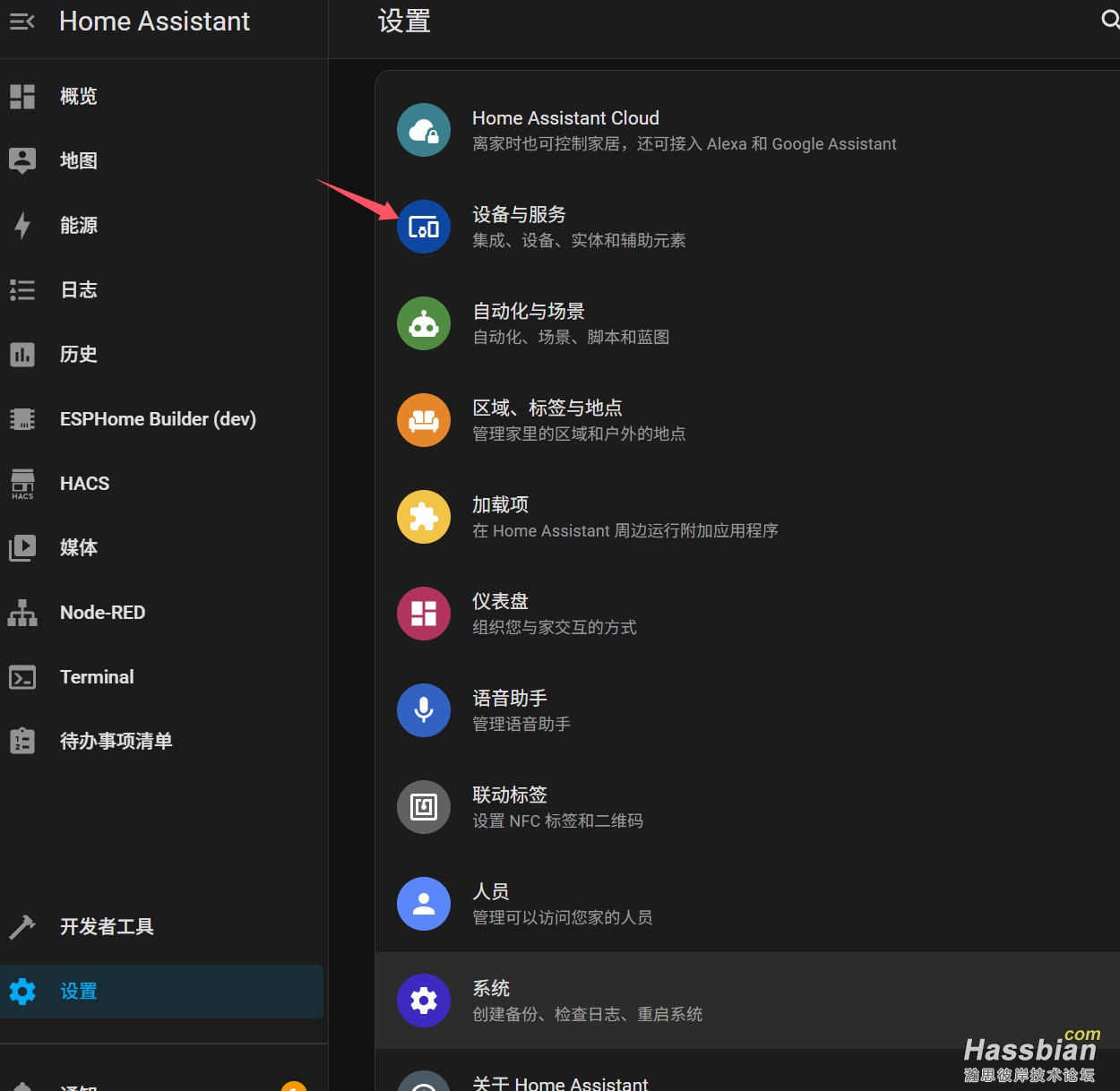Open 区域、标签与地点 settings entry

click(x=747, y=420)
